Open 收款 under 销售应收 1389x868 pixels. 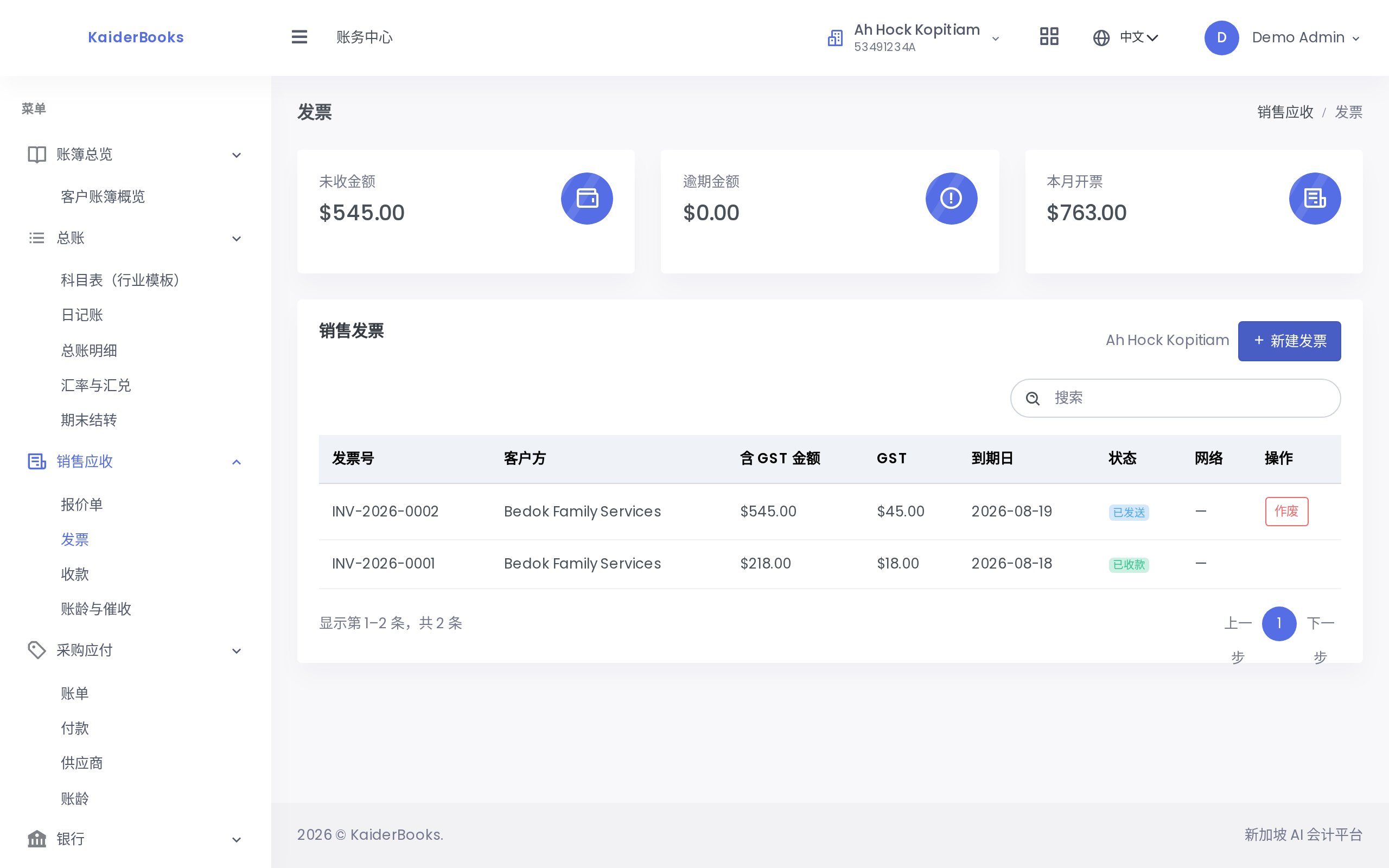pyautogui.click(x=75, y=574)
